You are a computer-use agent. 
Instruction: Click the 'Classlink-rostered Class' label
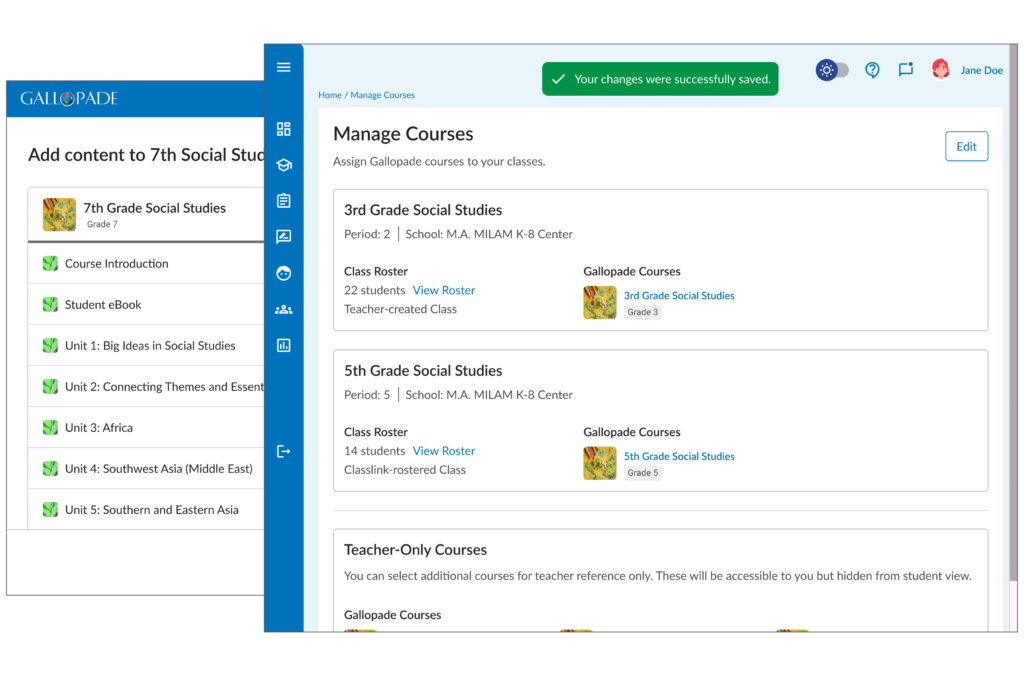coord(405,470)
